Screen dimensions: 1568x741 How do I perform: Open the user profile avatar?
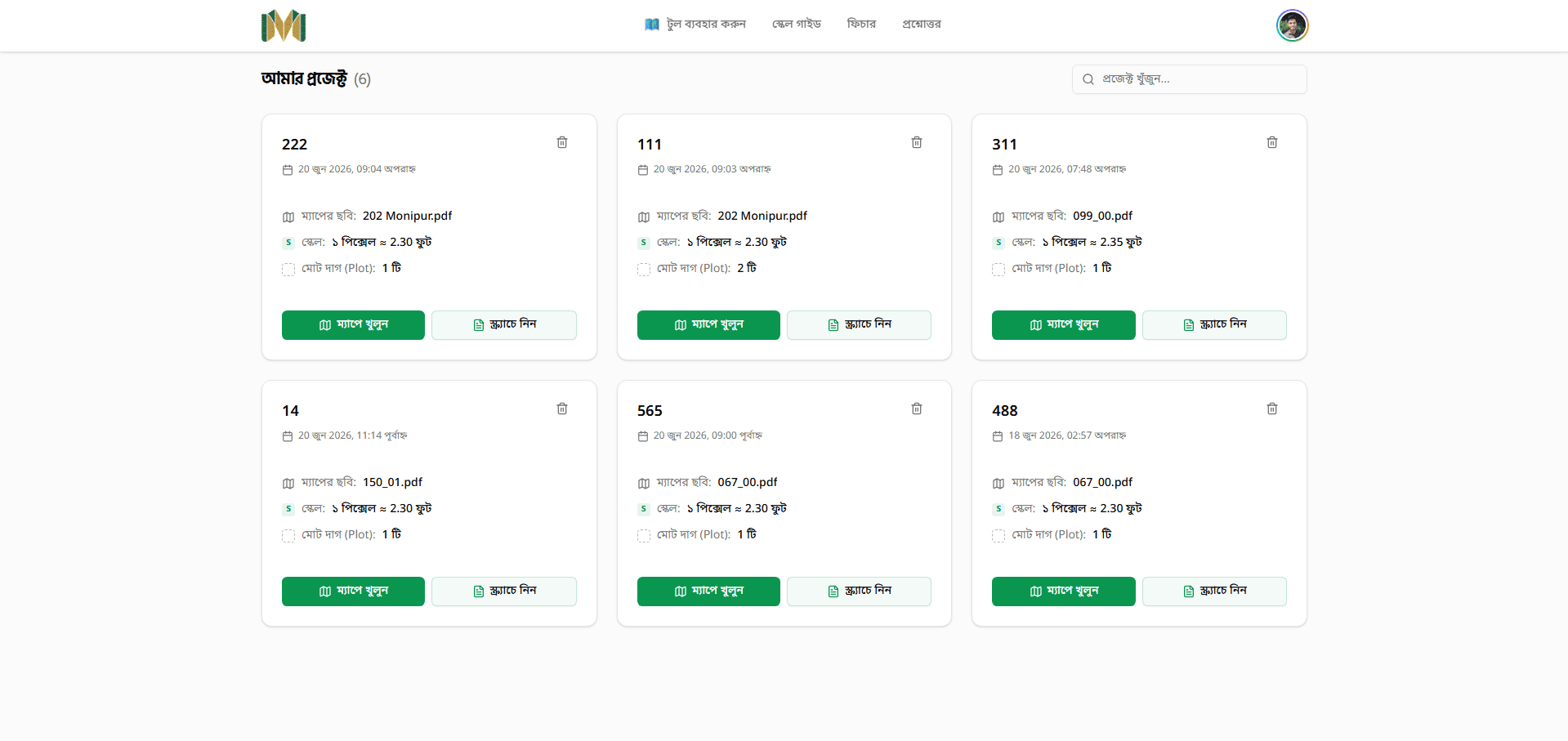(1292, 25)
